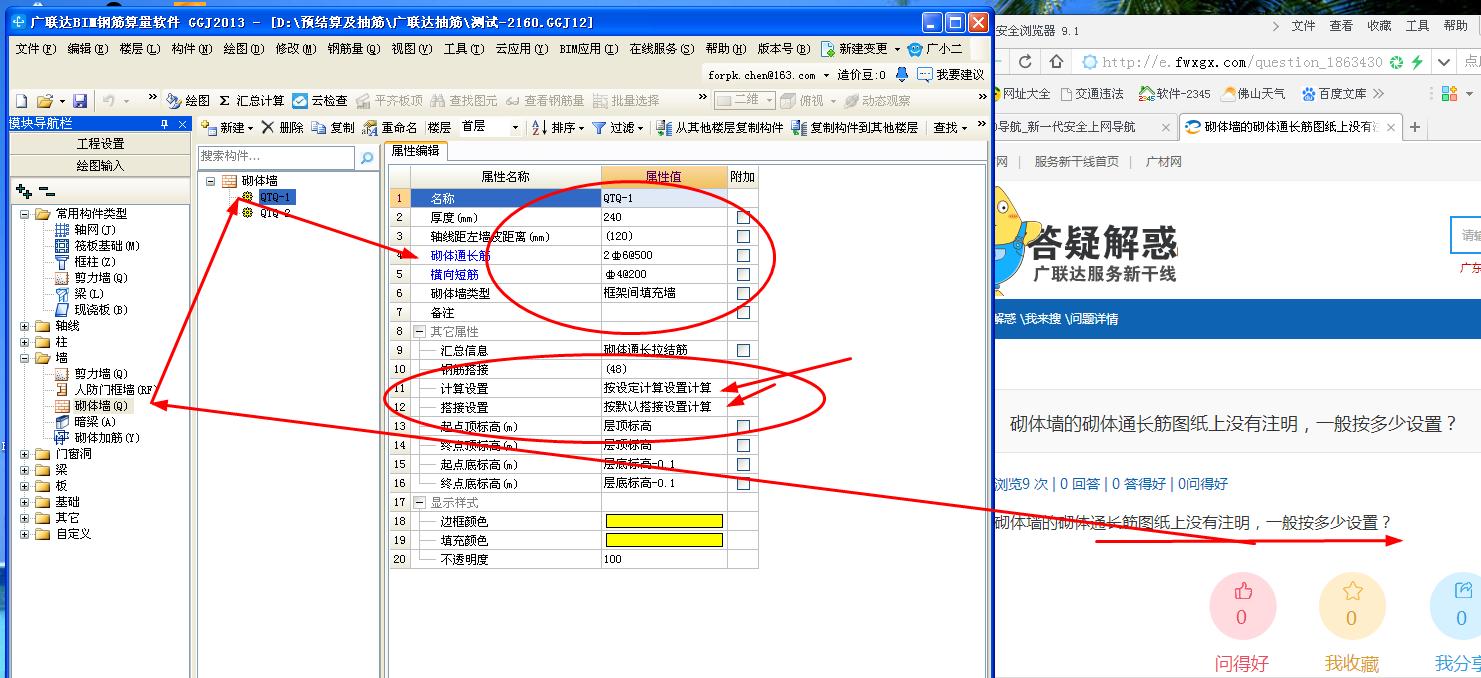Click the 填充颜色 yellow swatch
Image resolution: width=1481 pixels, height=678 pixels.
pos(664,540)
